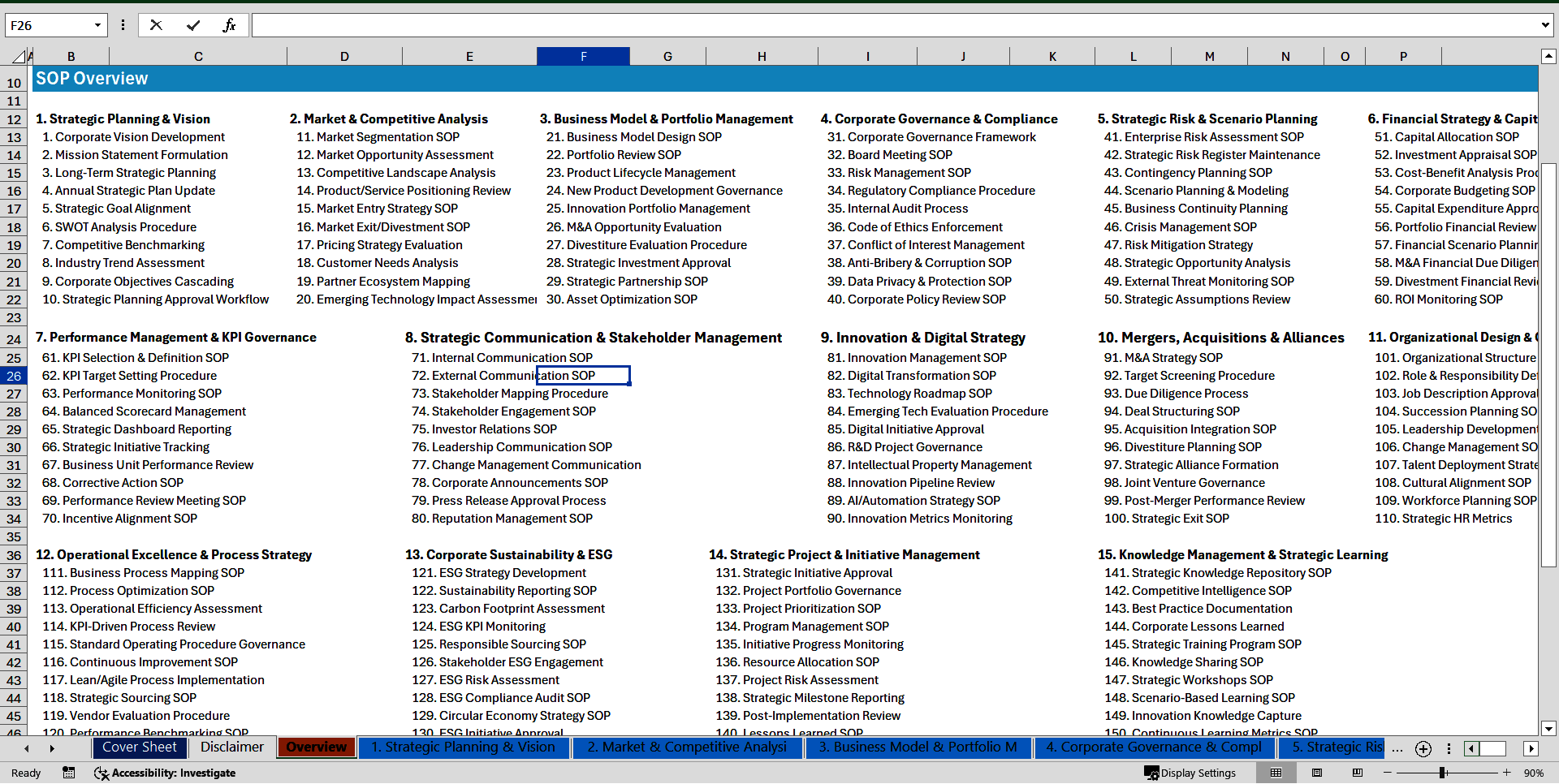The height and width of the screenshot is (784, 1559).
Task: Expand the formula bar with chevron
Action: (x=1544, y=25)
